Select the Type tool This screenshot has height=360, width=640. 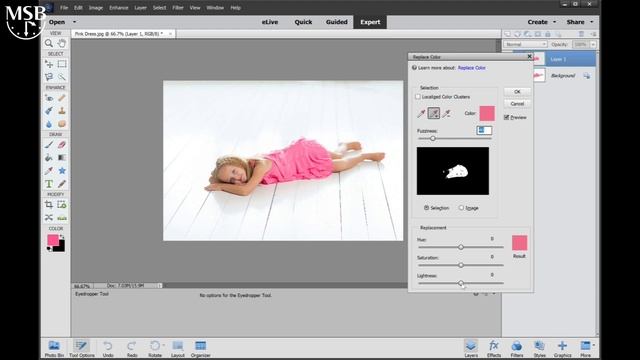coord(49,184)
